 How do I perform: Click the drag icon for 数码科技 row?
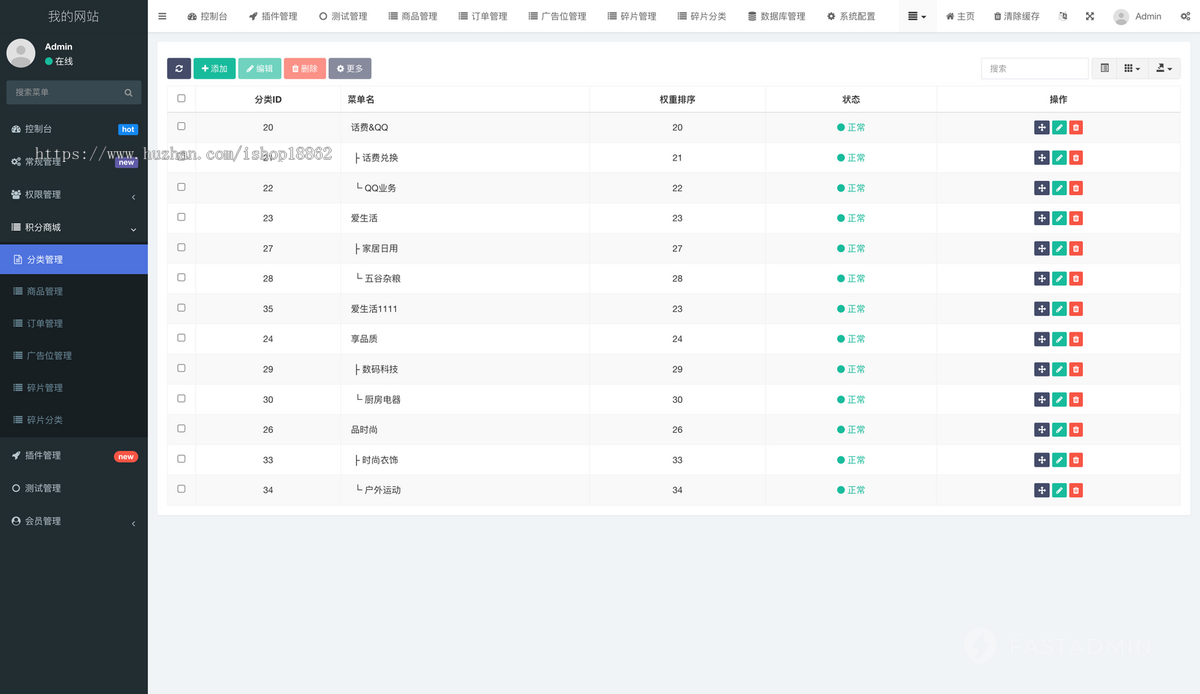1041,369
